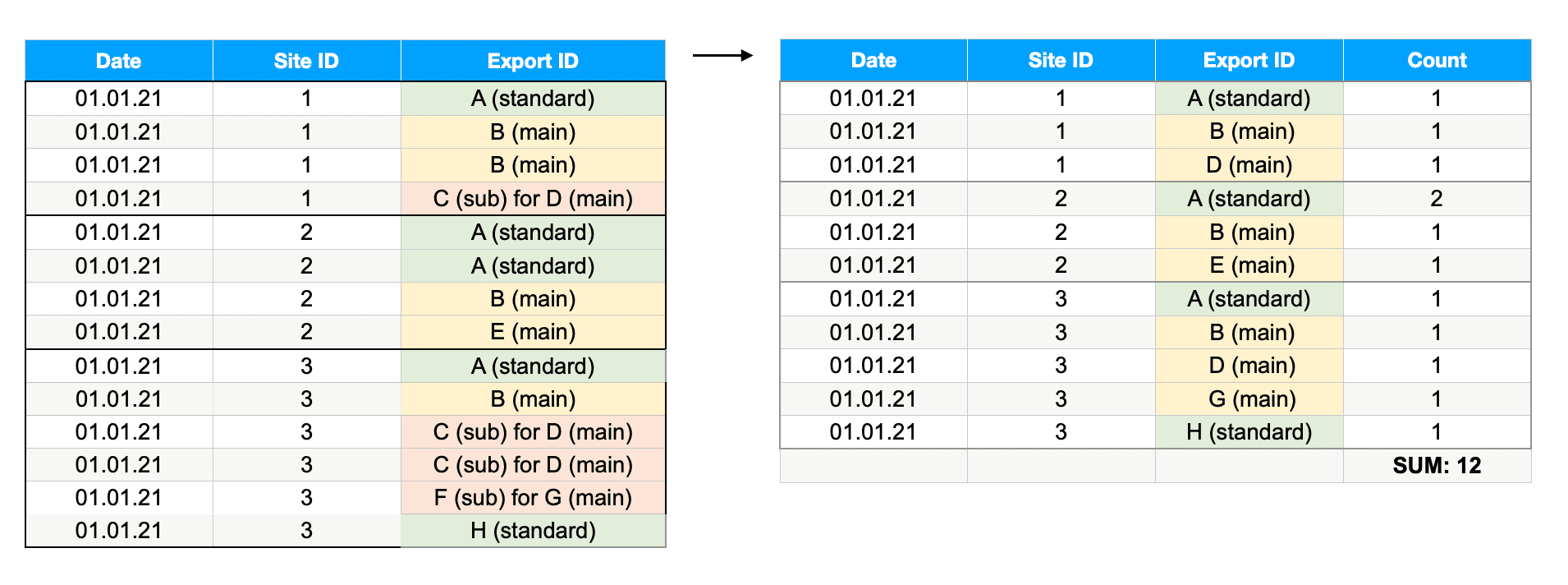Click the Count cell showing 2

(1437, 199)
